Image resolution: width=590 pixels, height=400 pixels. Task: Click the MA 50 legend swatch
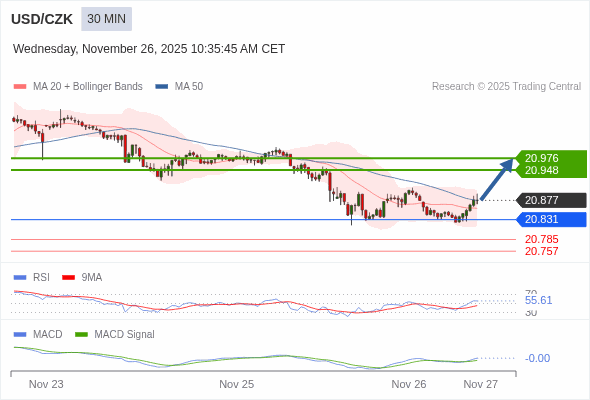(x=162, y=87)
